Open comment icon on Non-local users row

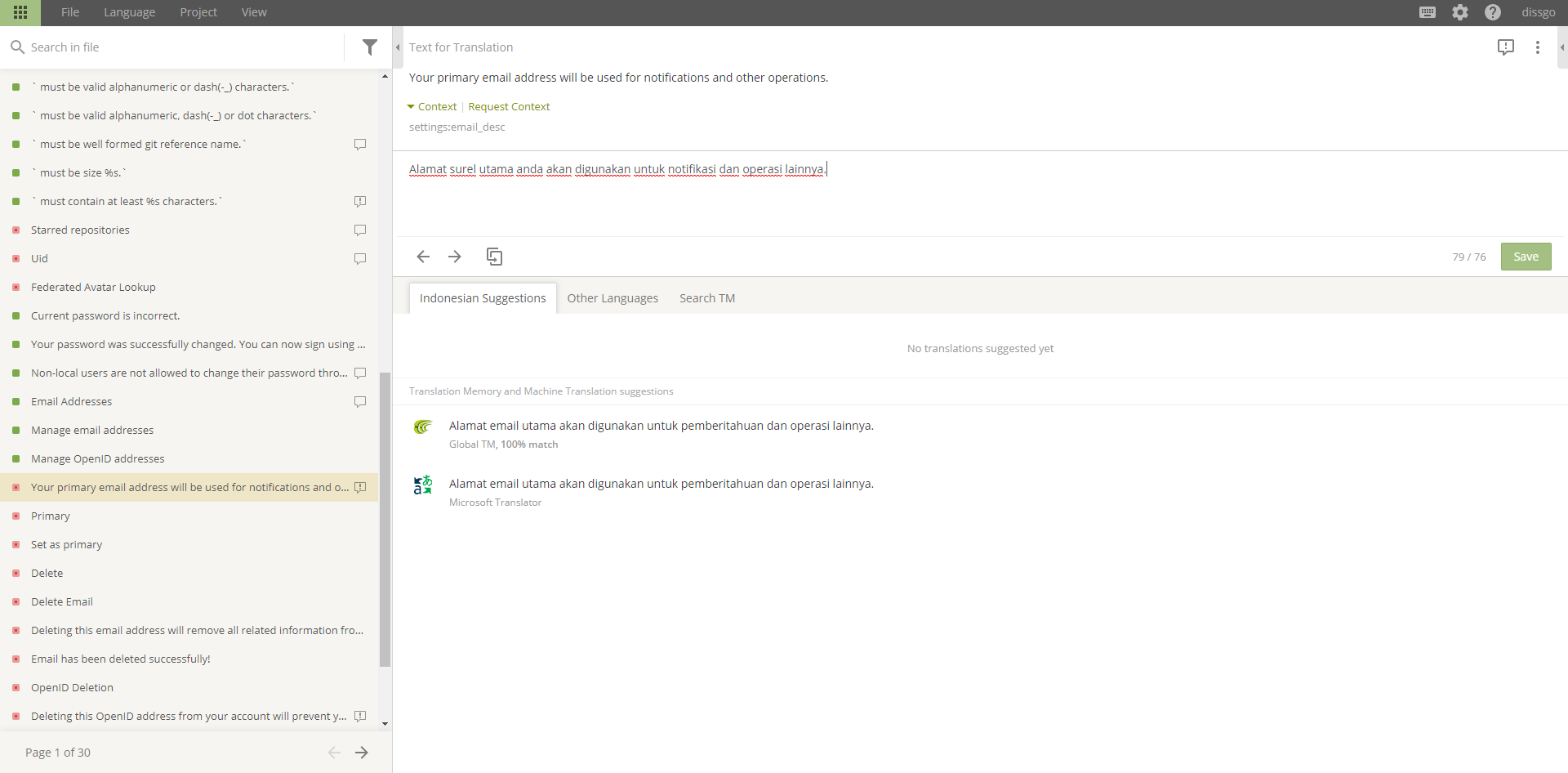[360, 373]
